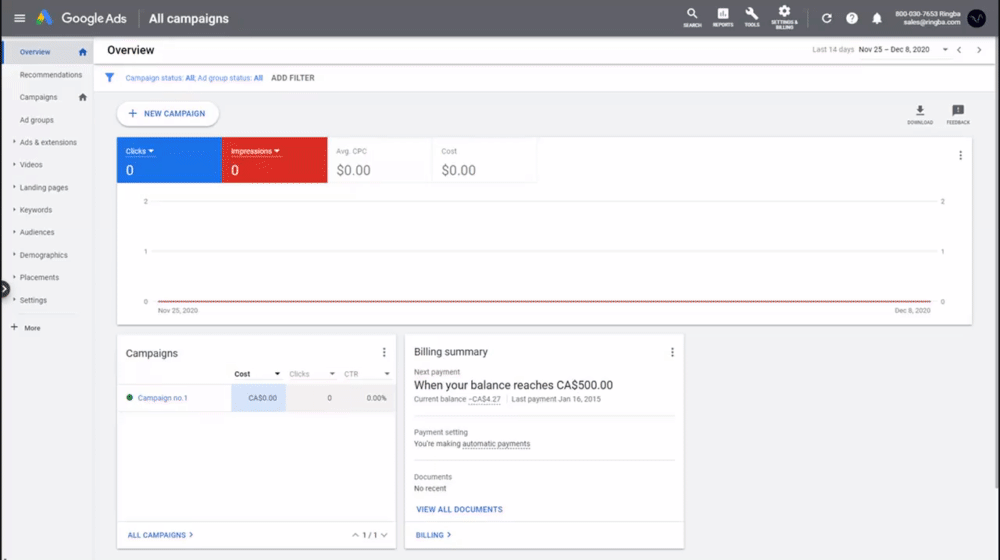1000x560 pixels.
Task: Click the account avatar icon
Action: tap(976, 18)
